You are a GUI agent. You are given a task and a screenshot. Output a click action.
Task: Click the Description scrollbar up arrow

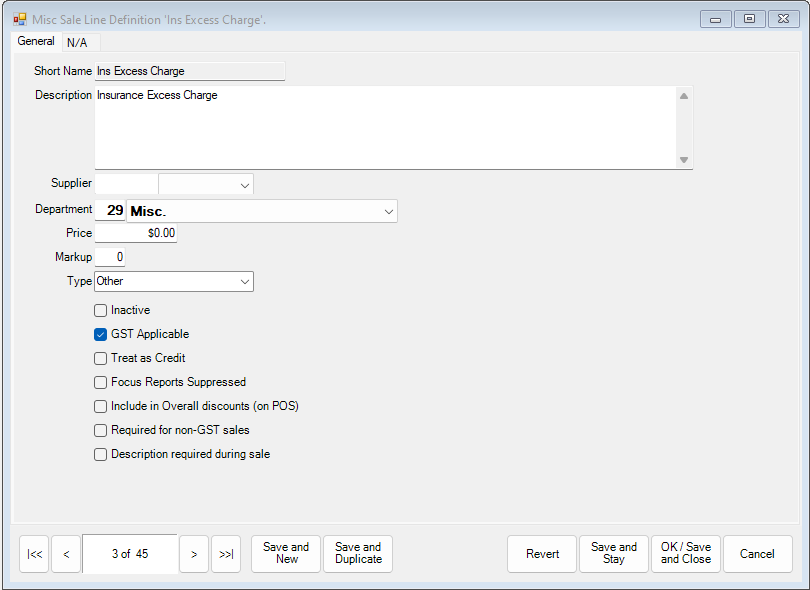tap(683, 94)
